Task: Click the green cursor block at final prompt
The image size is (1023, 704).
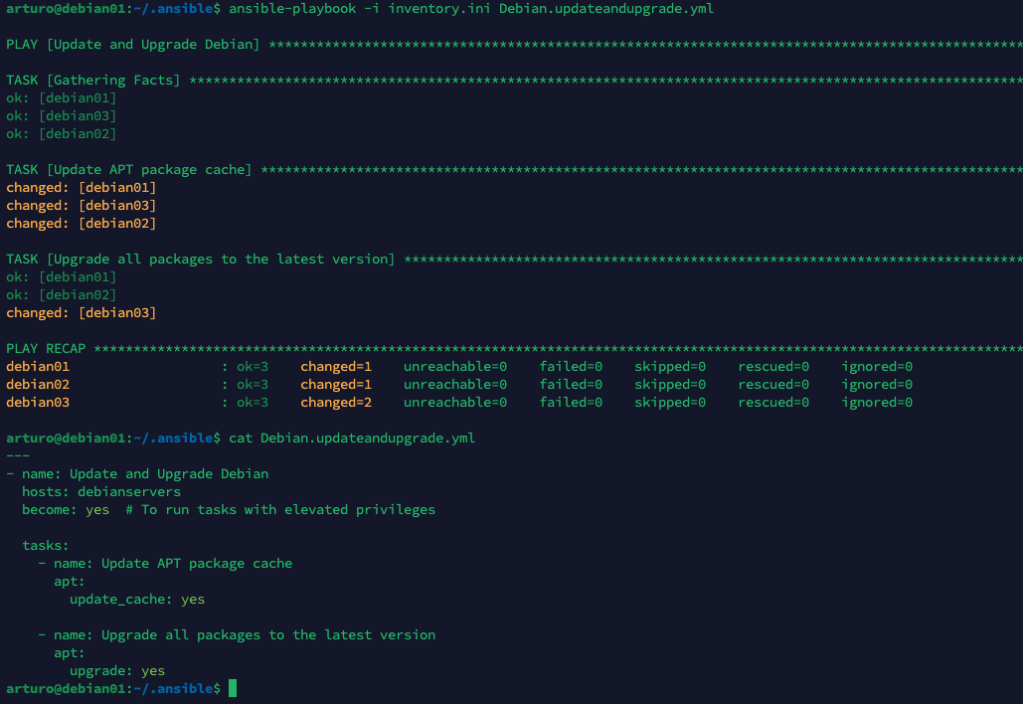Action: 233,688
